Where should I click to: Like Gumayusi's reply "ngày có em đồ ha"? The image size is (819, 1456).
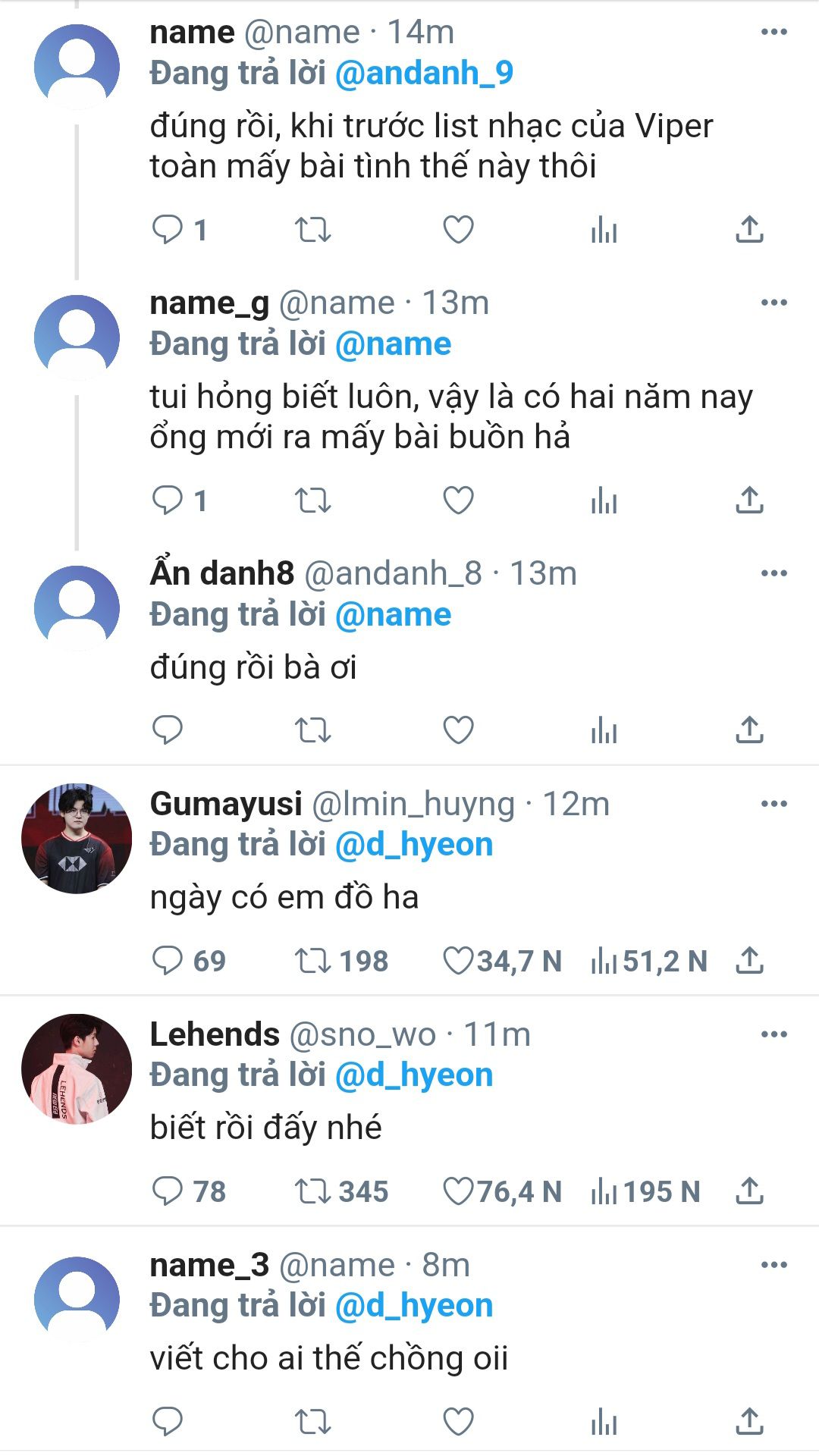point(458,961)
